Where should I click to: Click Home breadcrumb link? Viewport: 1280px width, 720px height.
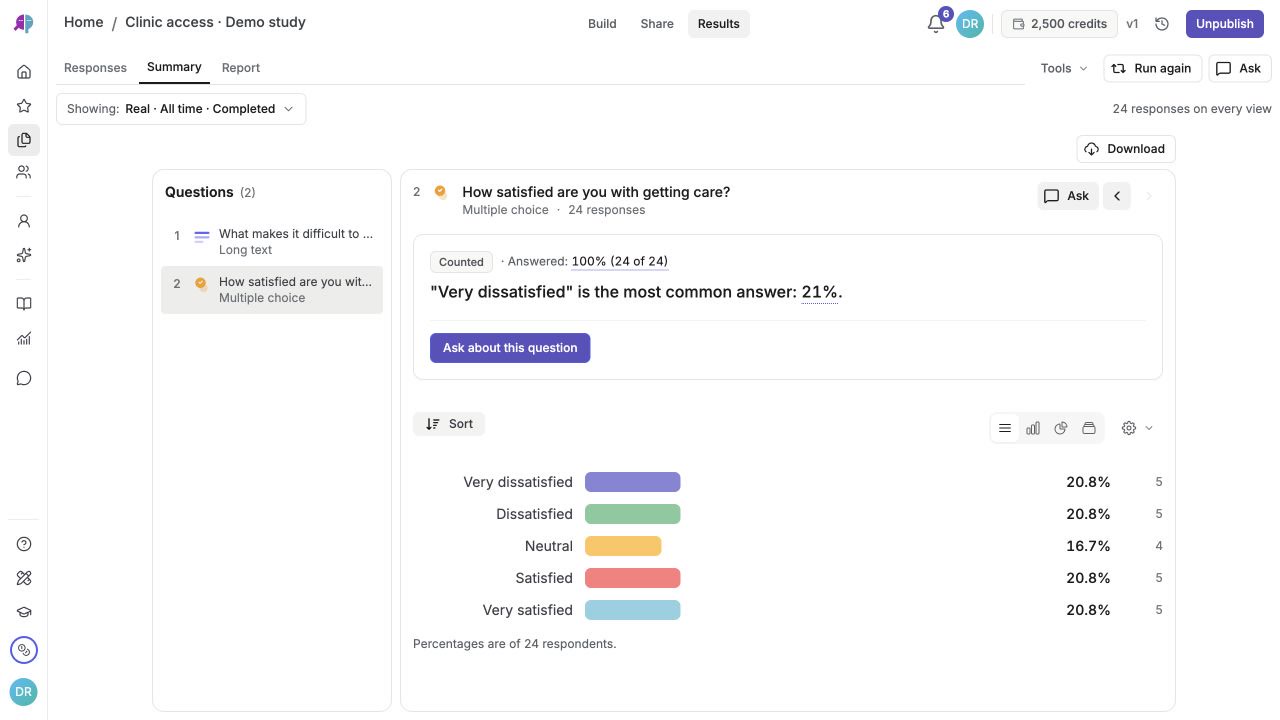click(x=84, y=22)
